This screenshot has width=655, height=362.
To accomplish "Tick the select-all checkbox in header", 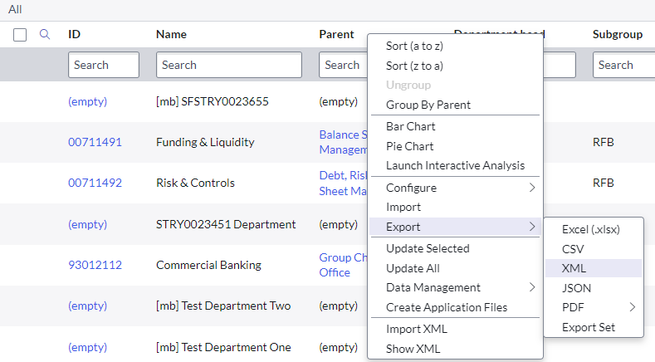I will (x=20, y=35).
